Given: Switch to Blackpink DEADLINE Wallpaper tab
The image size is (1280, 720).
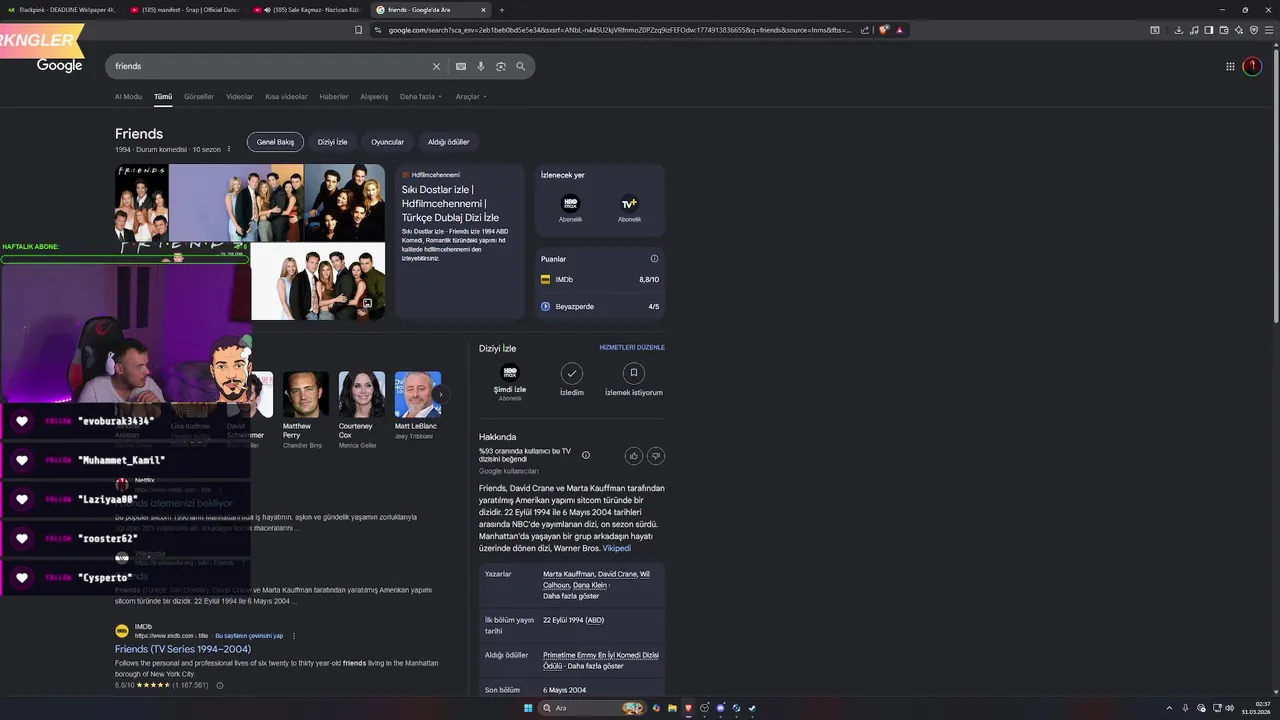Looking at the screenshot, I should click(62, 10).
